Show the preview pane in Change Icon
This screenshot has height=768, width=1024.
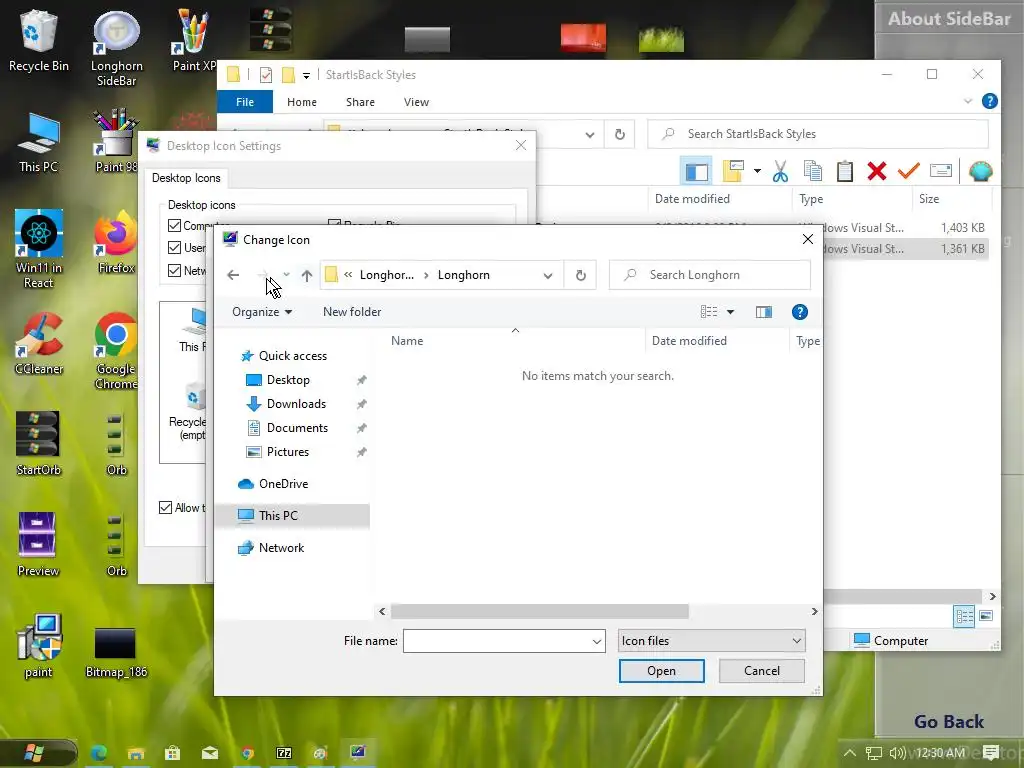[x=763, y=312]
